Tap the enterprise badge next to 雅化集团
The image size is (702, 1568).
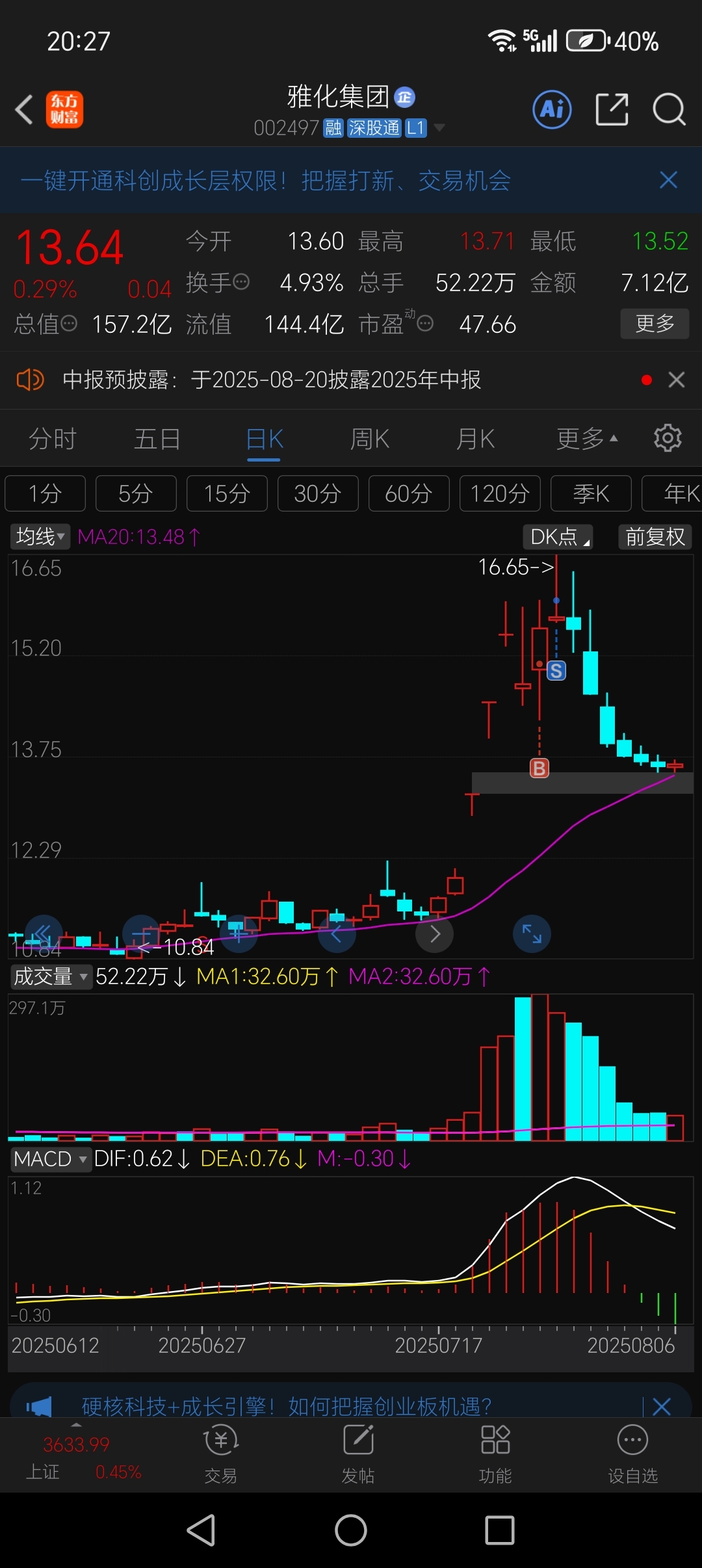404,98
